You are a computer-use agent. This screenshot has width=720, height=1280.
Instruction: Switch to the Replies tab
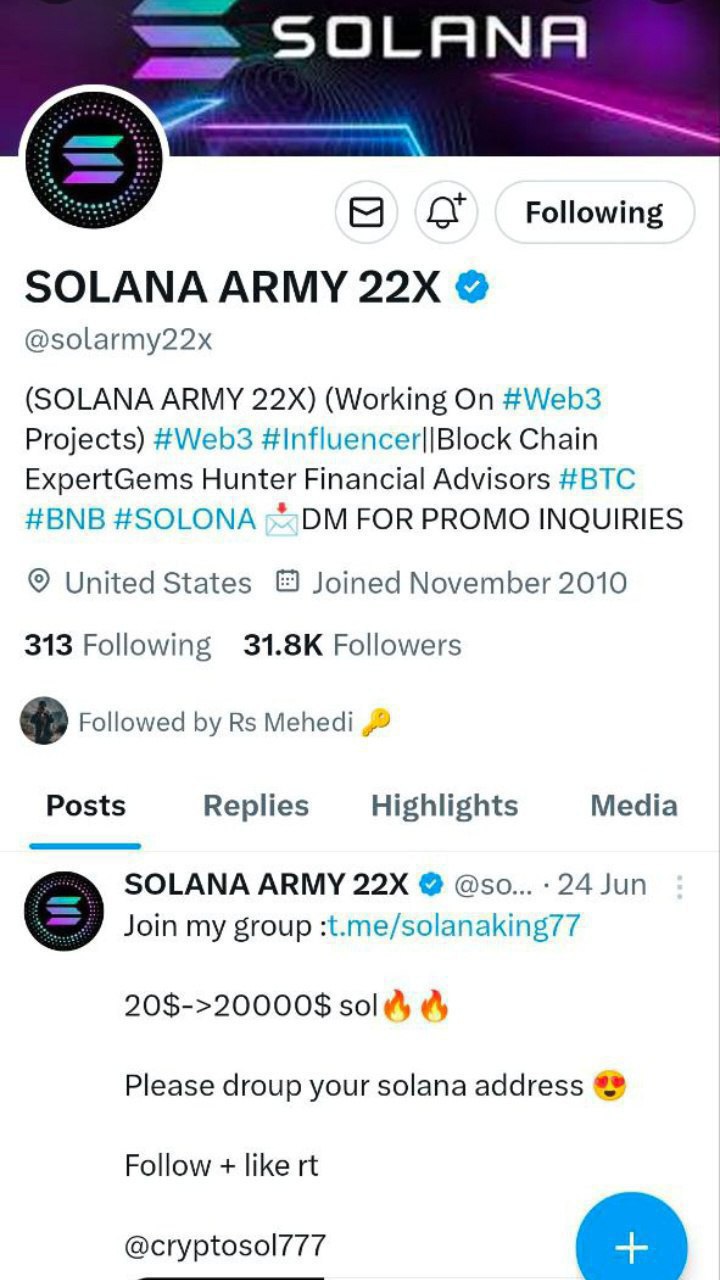click(x=256, y=806)
